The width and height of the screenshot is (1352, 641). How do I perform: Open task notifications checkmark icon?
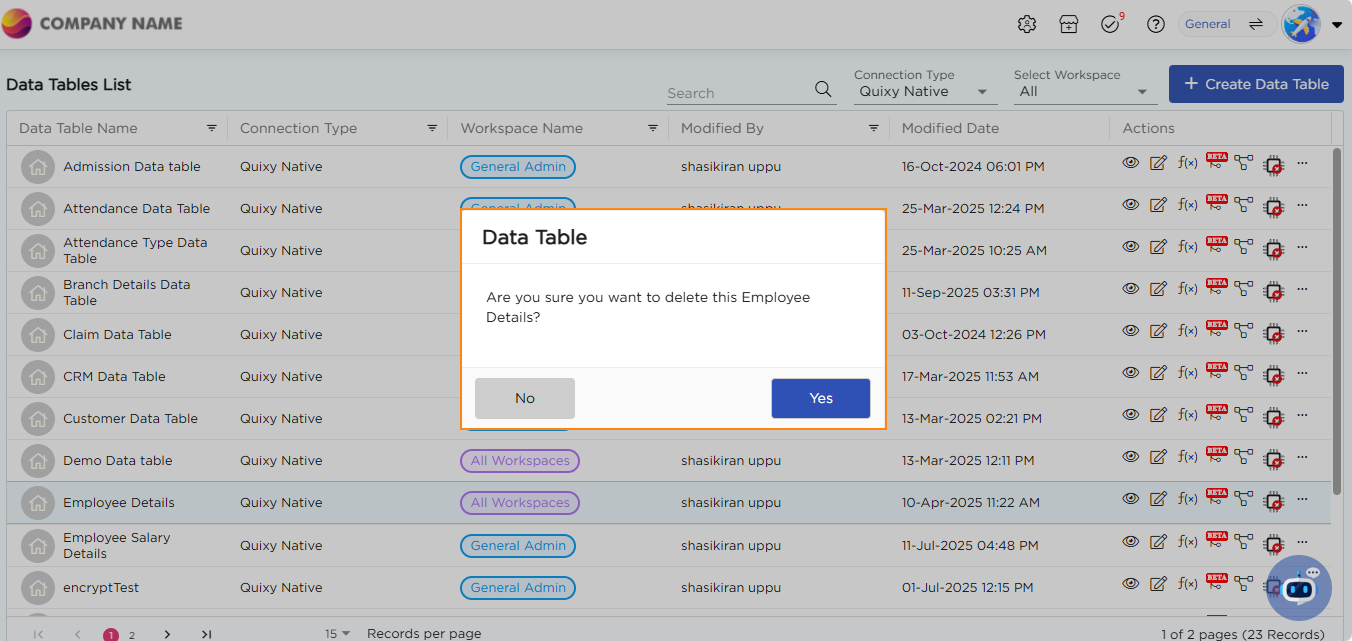point(1110,25)
